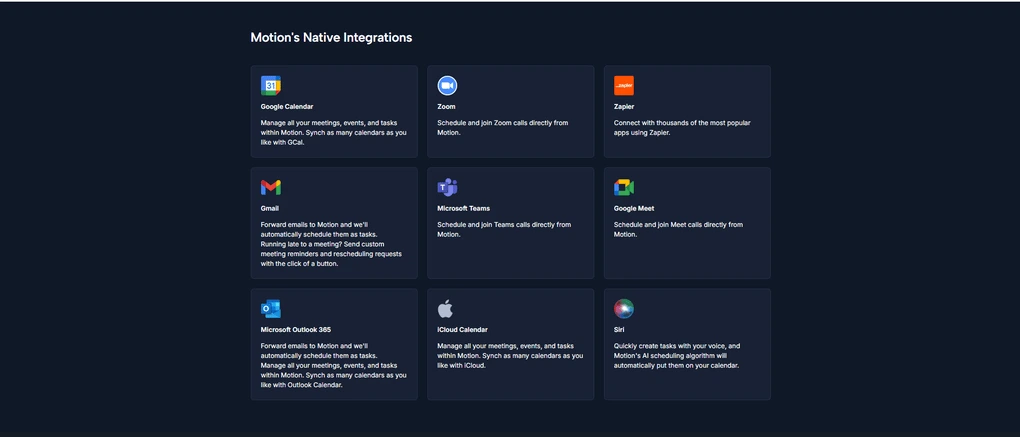Click the description about connecting apps using Zapier
The width and height of the screenshot is (1020, 437).
point(682,127)
